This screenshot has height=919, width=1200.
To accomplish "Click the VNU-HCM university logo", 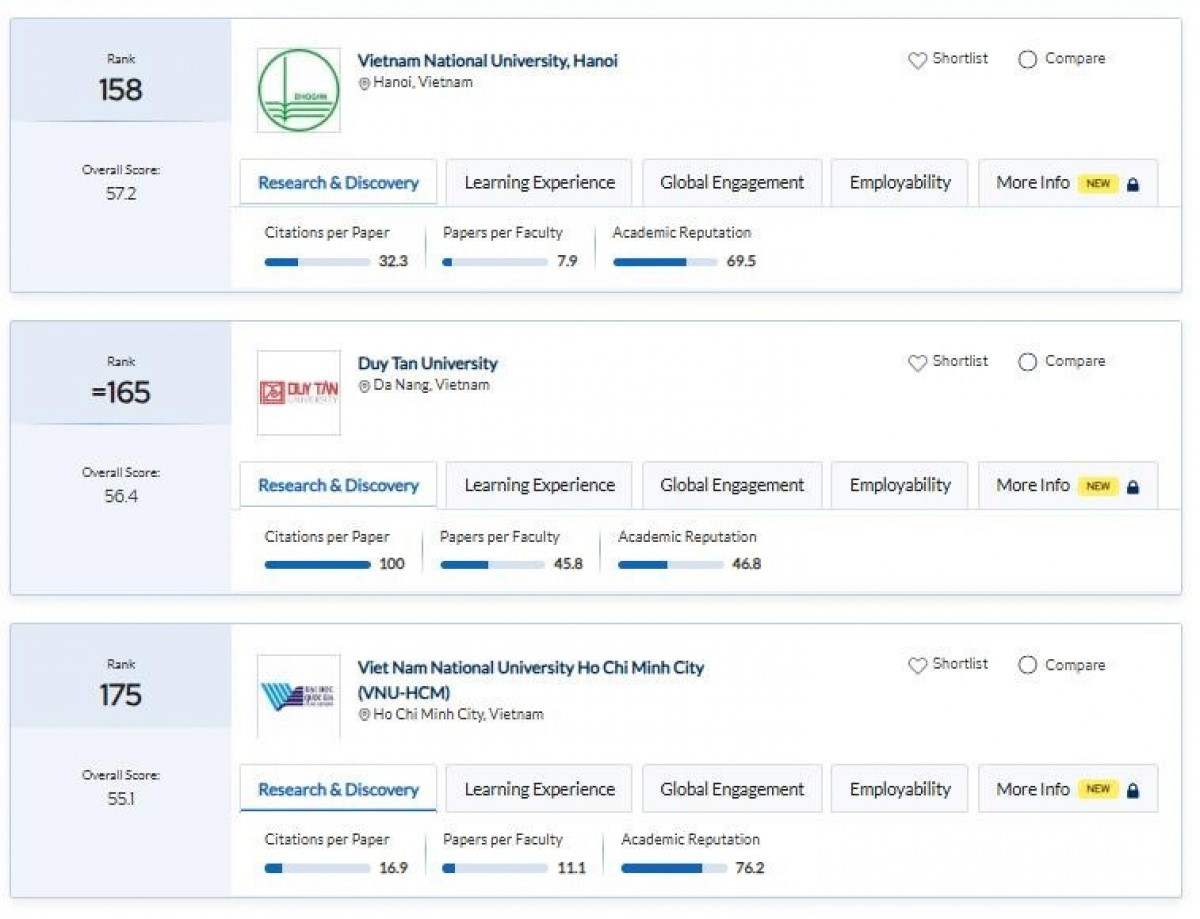I will click(x=297, y=695).
